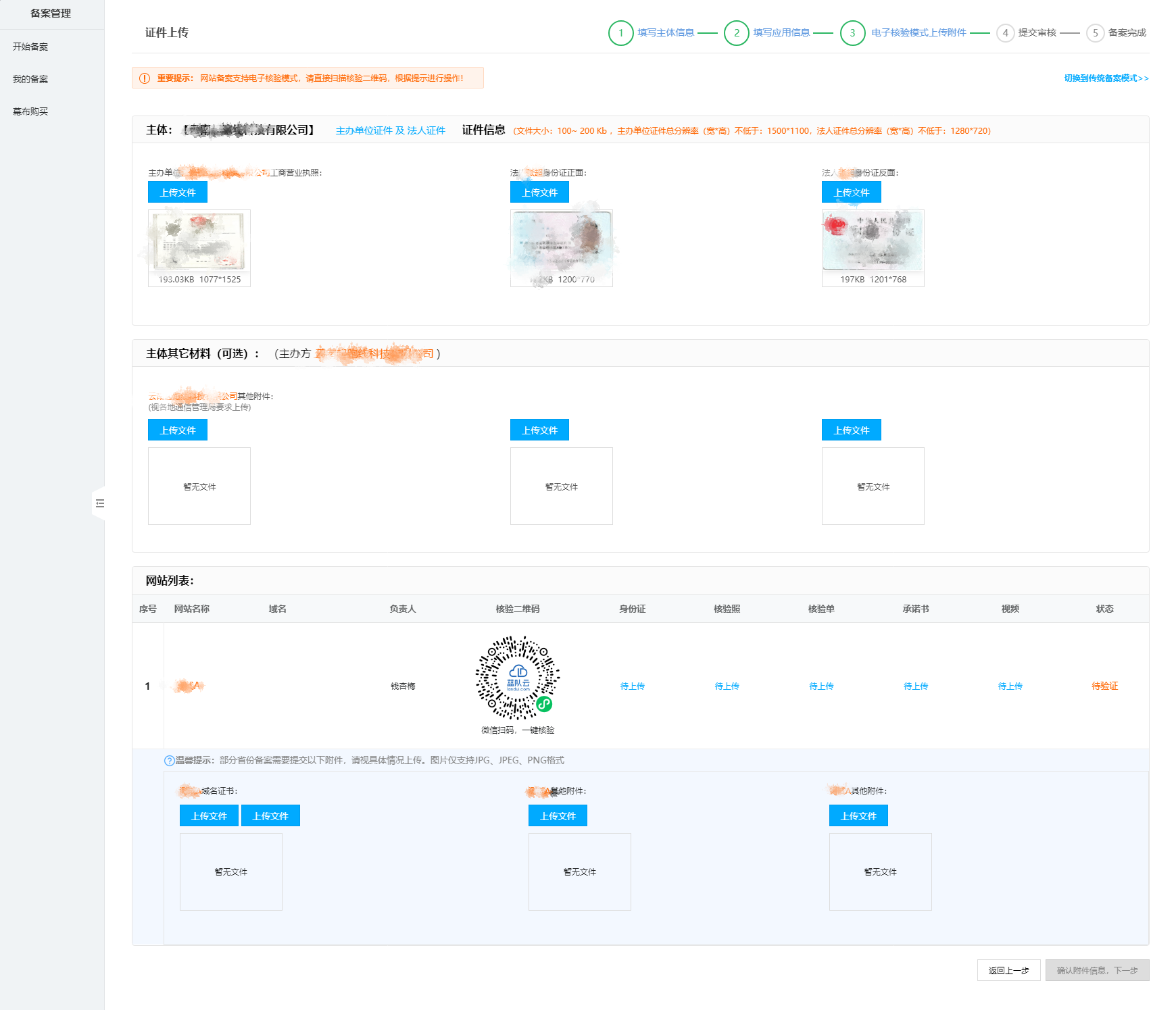Open 我的备案 in the sidebar
This screenshot has width=1176, height=1010.
click(30, 79)
